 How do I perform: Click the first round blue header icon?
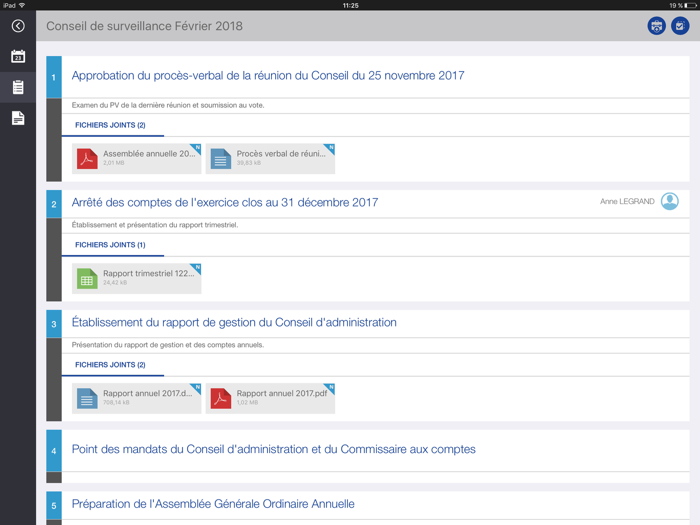pyautogui.click(x=656, y=26)
